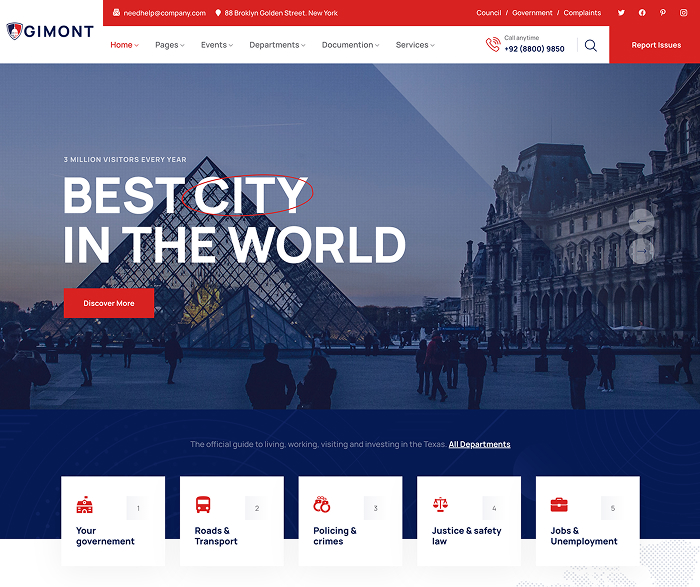Expand the Documention menu chevron
Image resolution: width=700 pixels, height=587 pixels.
pos(377,46)
